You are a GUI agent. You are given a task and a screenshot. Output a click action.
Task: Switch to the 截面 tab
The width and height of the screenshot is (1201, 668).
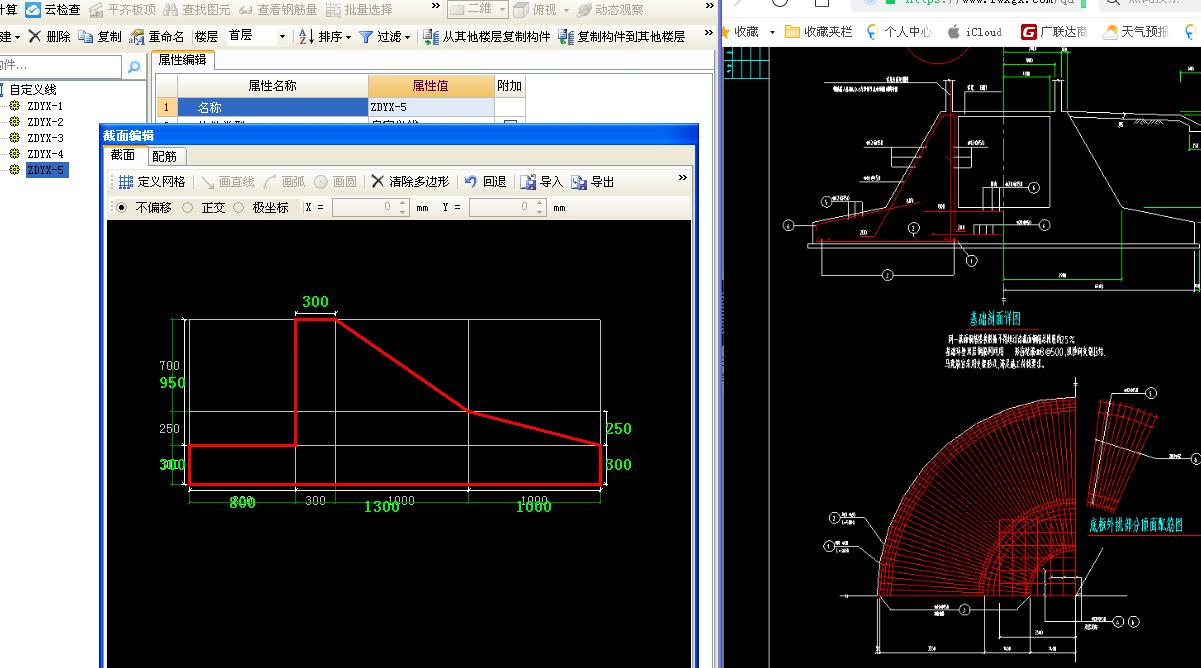[123, 155]
